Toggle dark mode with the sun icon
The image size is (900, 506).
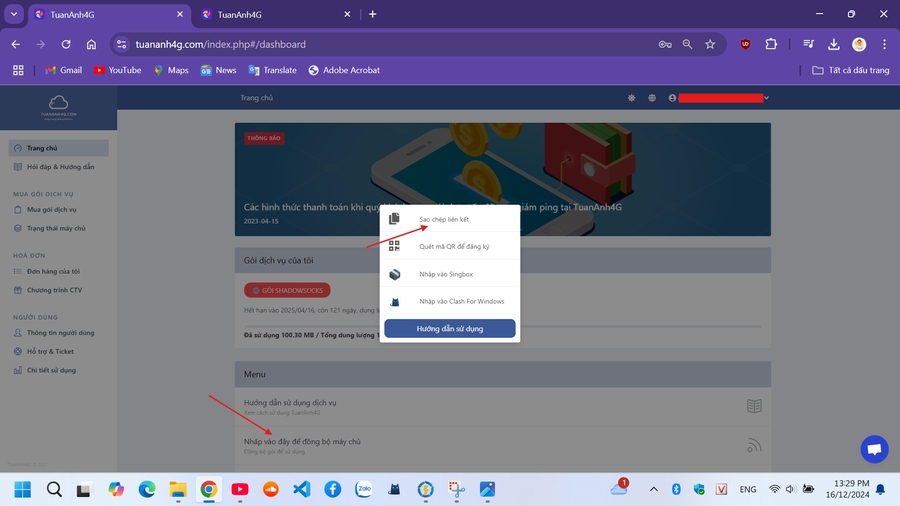click(631, 98)
